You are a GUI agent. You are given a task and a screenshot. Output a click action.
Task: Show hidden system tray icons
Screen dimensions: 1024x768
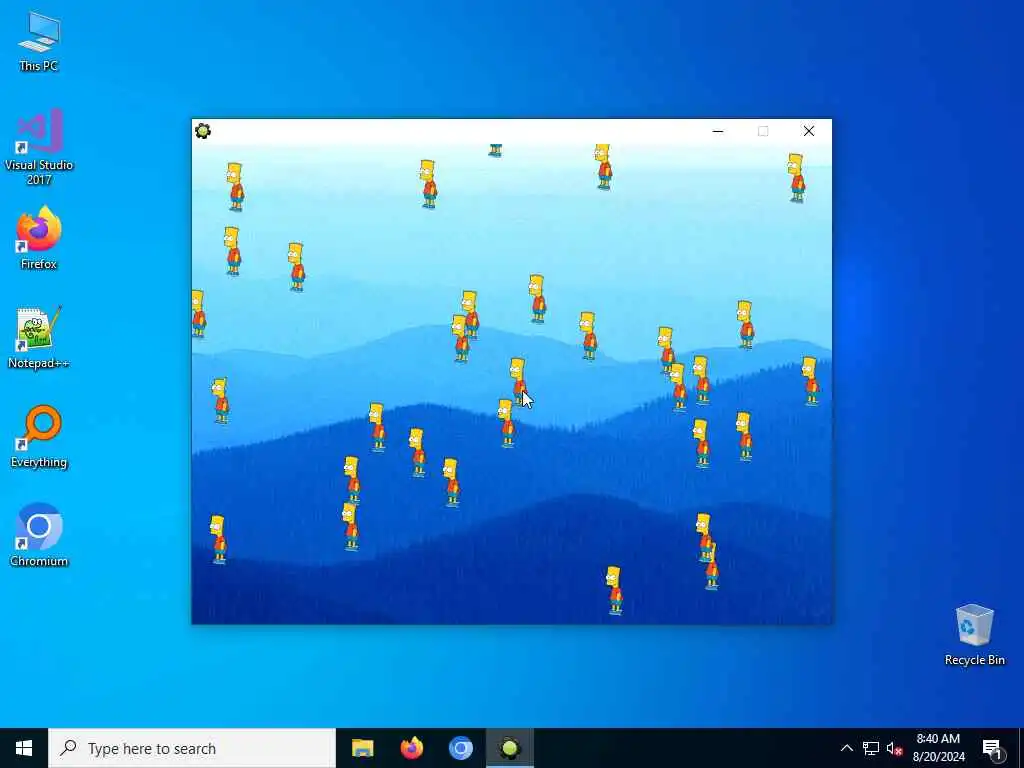click(x=846, y=748)
